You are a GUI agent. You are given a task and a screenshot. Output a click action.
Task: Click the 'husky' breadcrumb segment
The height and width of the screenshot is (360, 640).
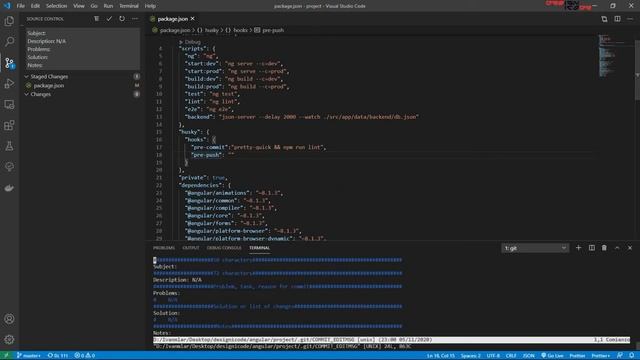point(211,30)
